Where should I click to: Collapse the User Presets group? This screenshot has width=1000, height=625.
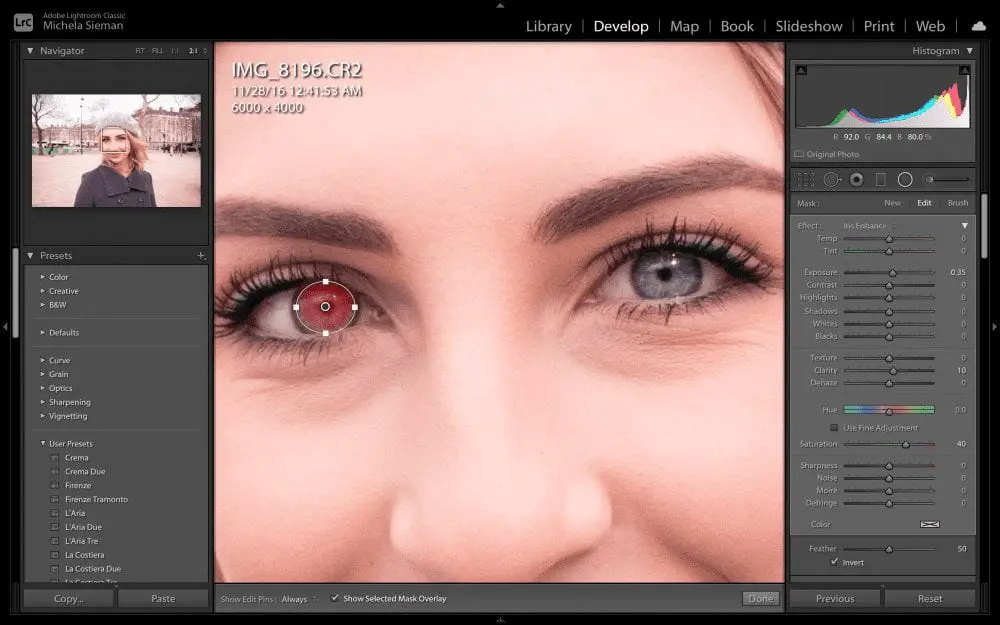43,443
